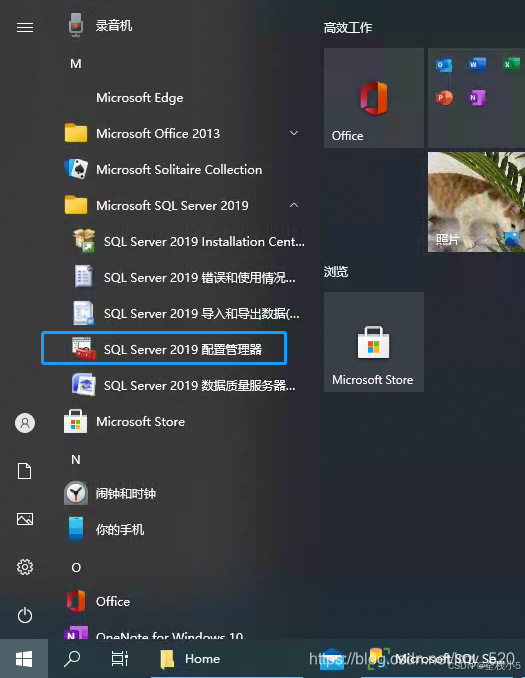Click the Microsoft Store bag icon in app list
525x678 pixels.
click(75, 422)
